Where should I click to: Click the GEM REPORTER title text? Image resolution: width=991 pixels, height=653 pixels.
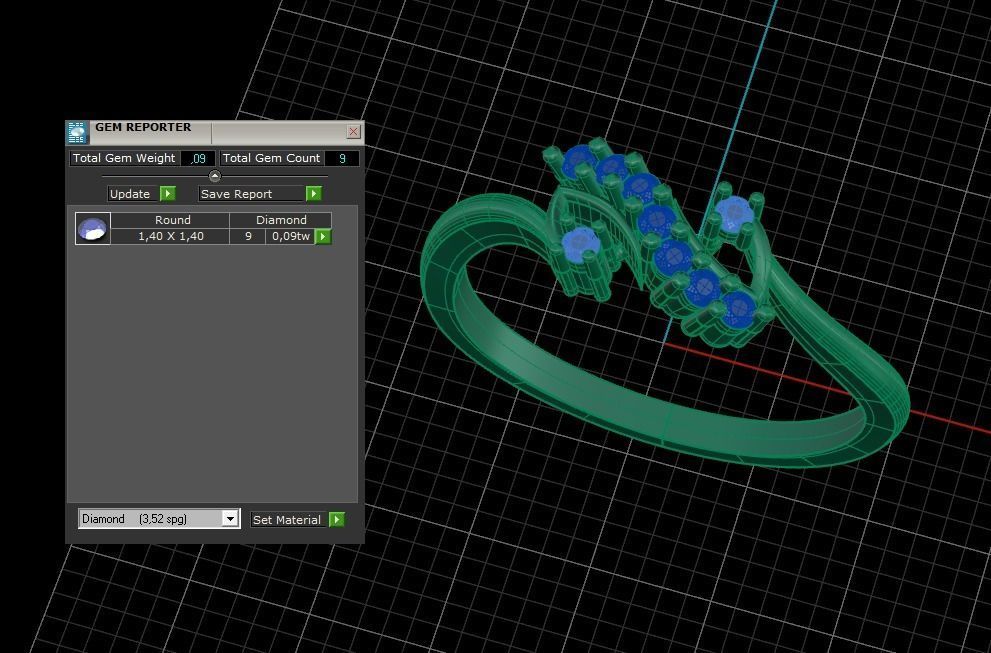coord(143,127)
